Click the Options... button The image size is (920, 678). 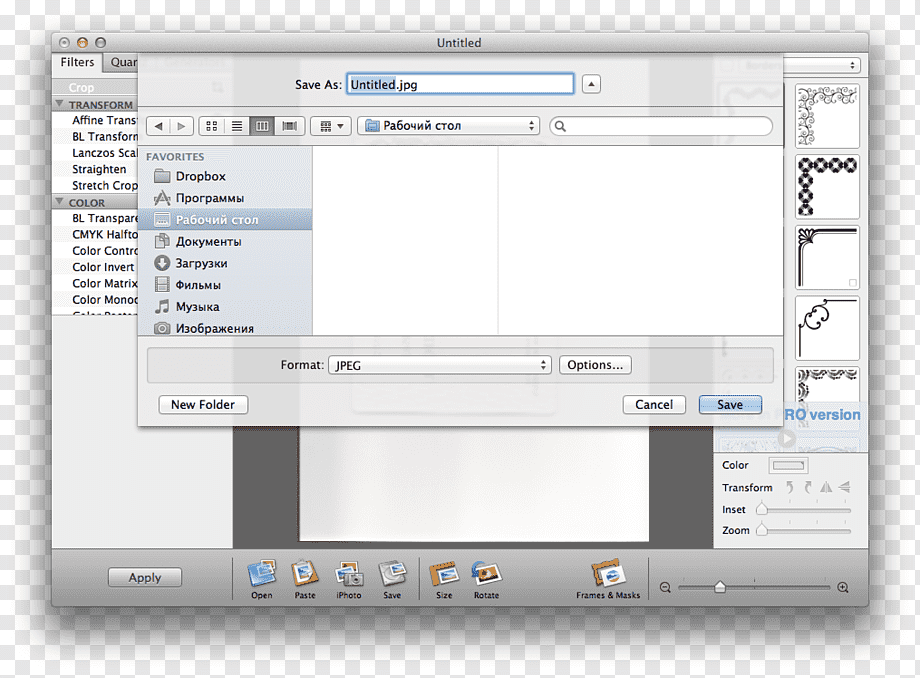(x=595, y=365)
